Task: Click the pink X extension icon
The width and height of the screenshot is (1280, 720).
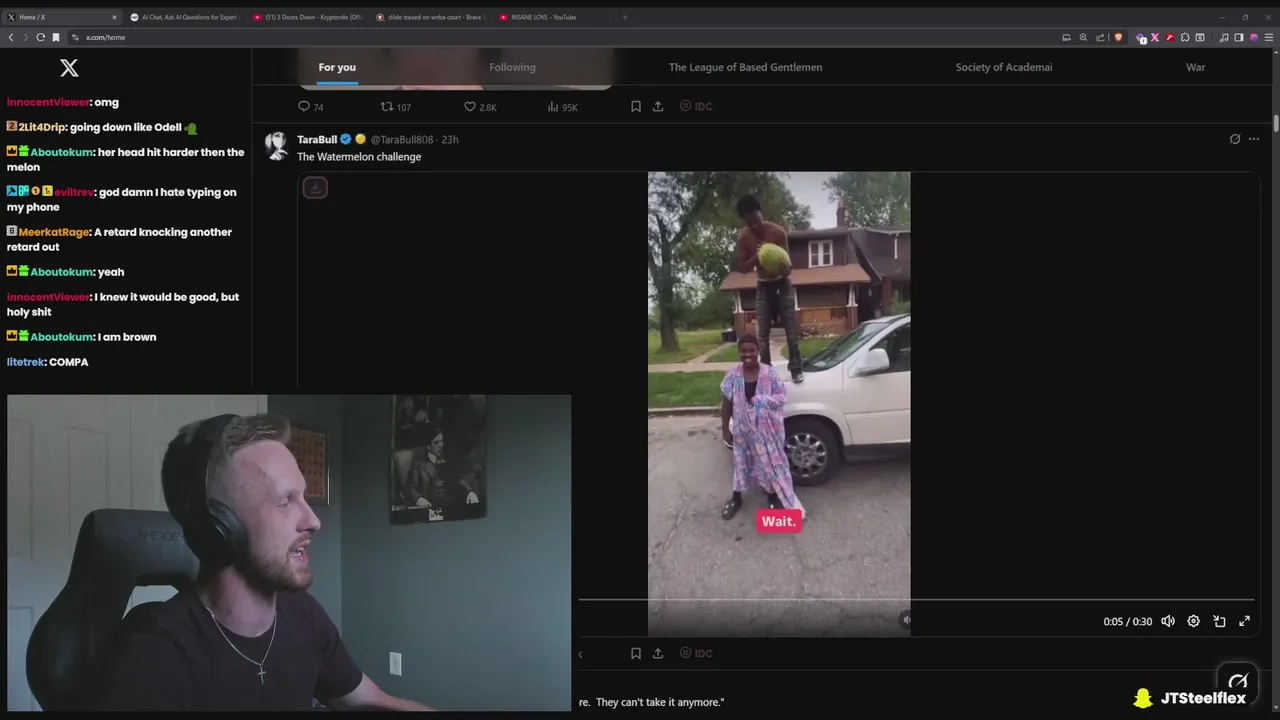Action: [1155, 37]
